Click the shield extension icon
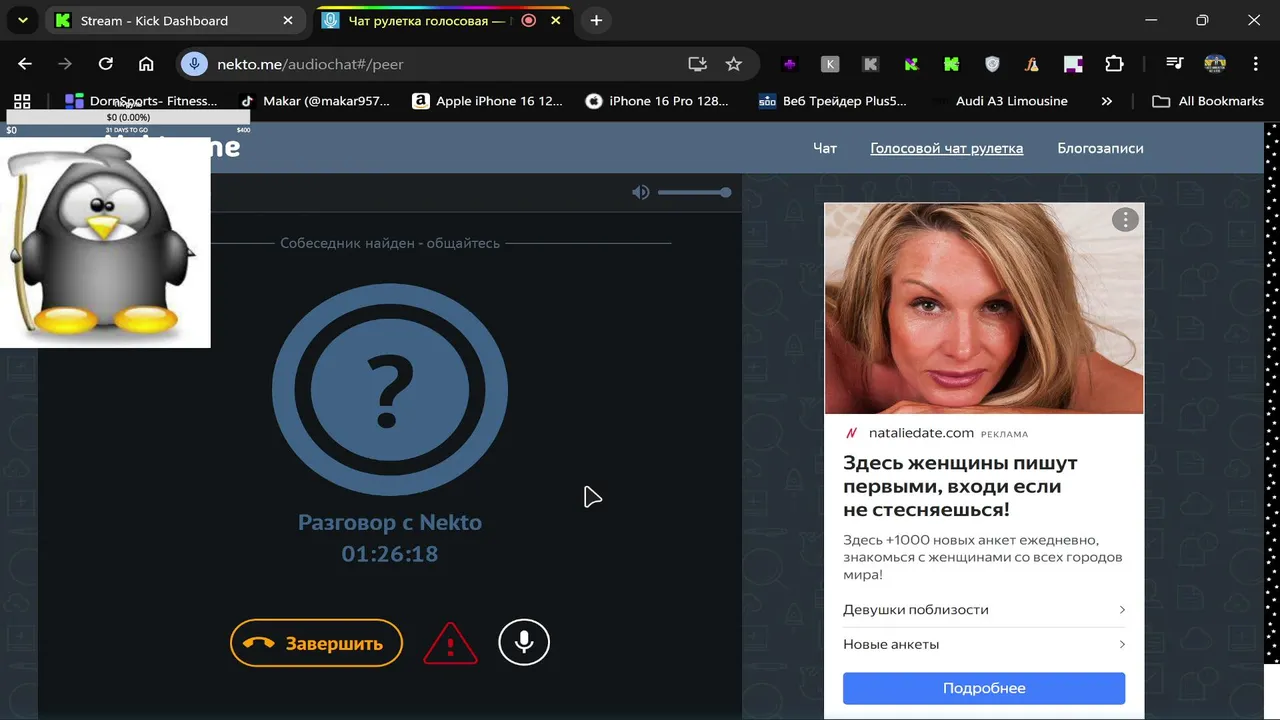The width and height of the screenshot is (1280, 720). (992, 64)
